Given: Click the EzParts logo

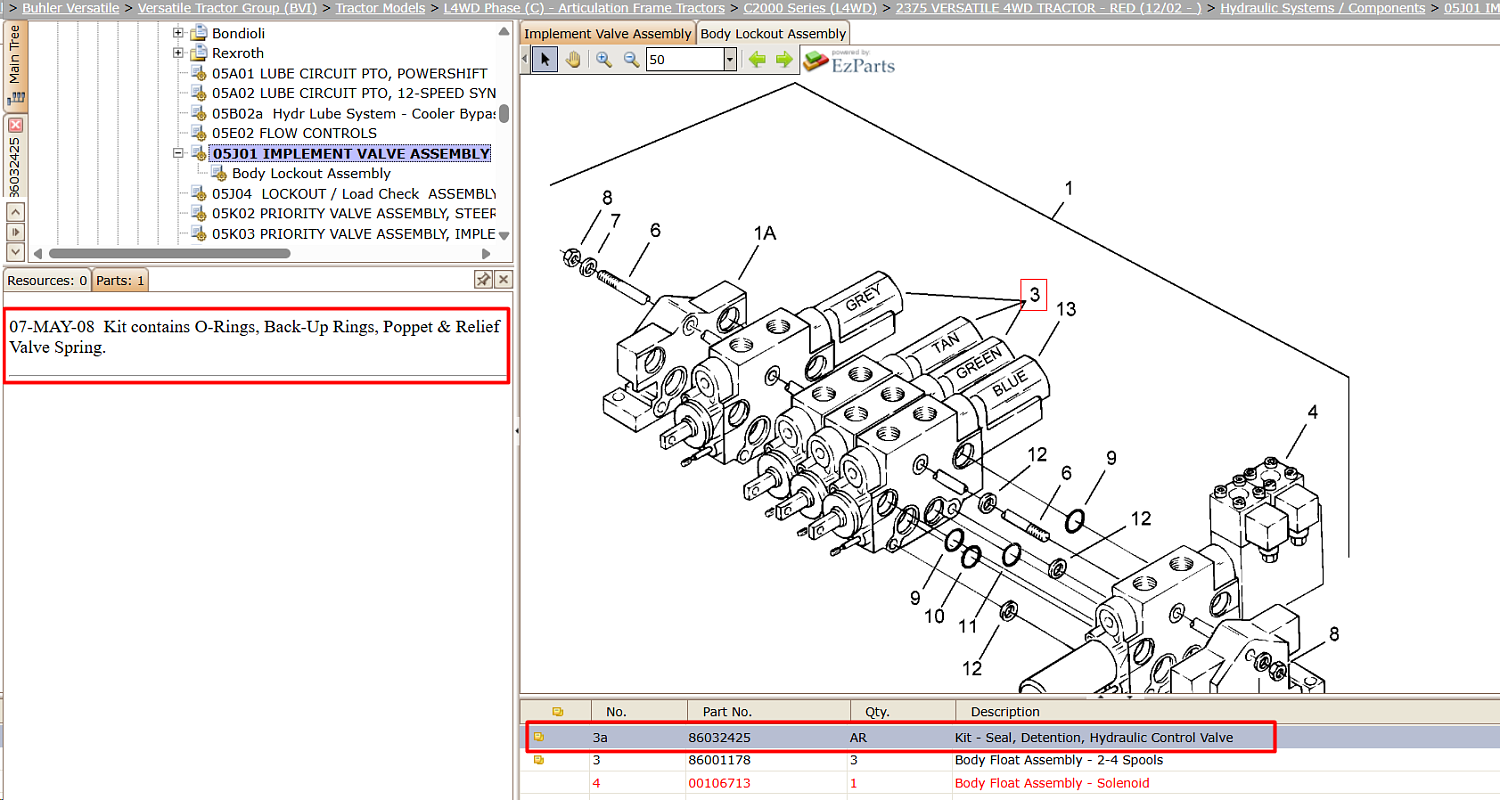Looking at the screenshot, I should point(849,62).
